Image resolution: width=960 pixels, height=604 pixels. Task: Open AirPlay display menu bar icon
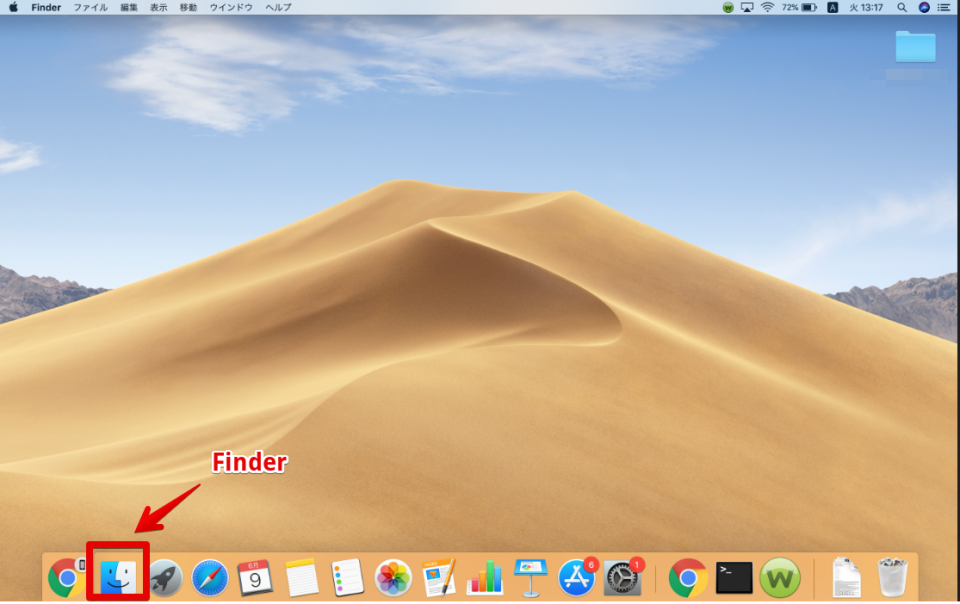coord(747,7)
